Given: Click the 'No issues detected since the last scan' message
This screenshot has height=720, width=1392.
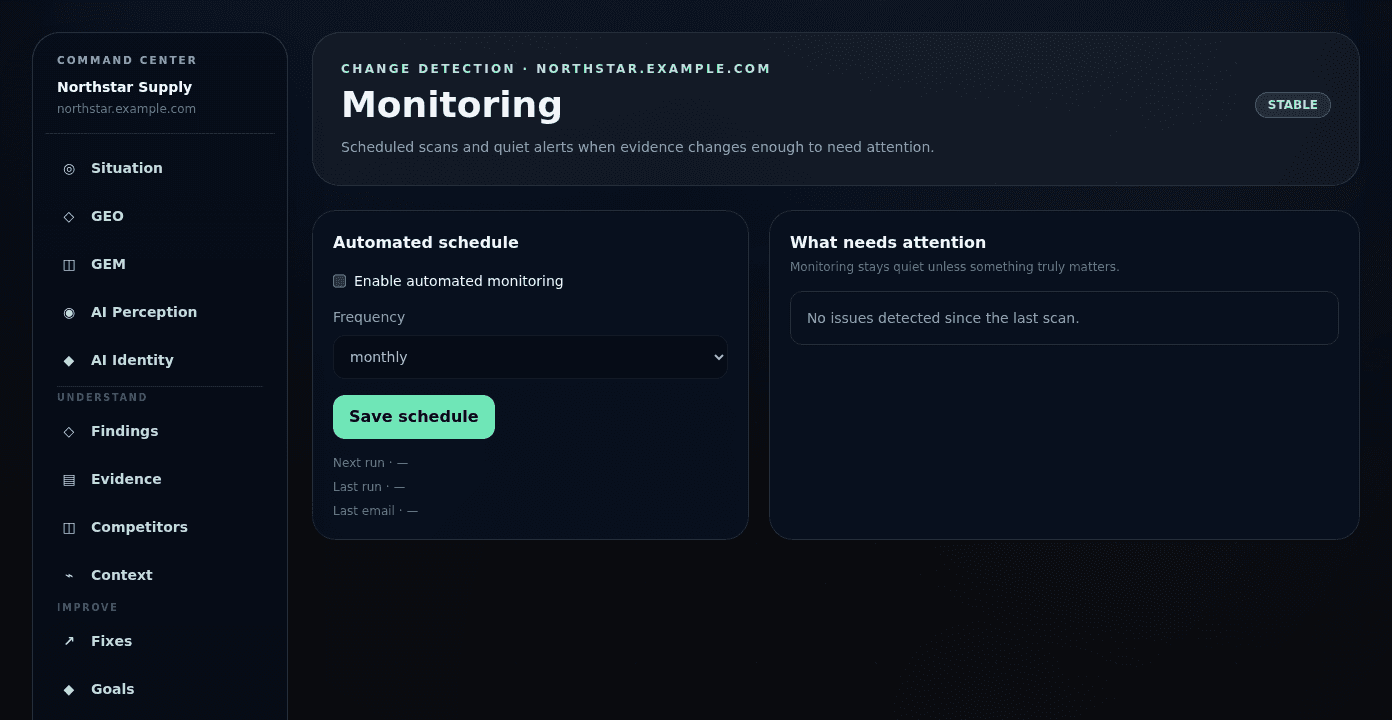Looking at the screenshot, I should pos(943,318).
